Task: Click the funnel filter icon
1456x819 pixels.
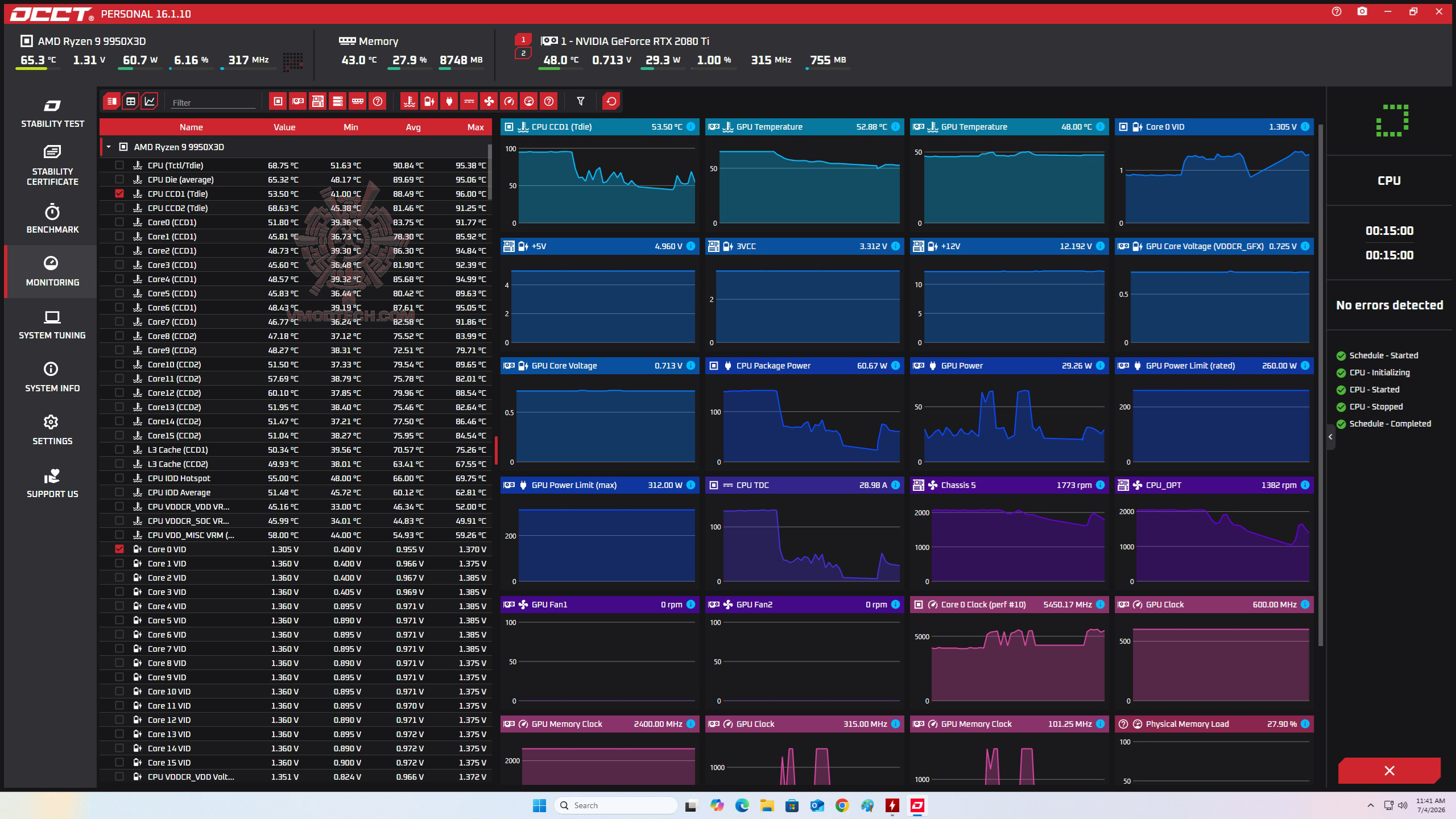Action: (x=580, y=101)
